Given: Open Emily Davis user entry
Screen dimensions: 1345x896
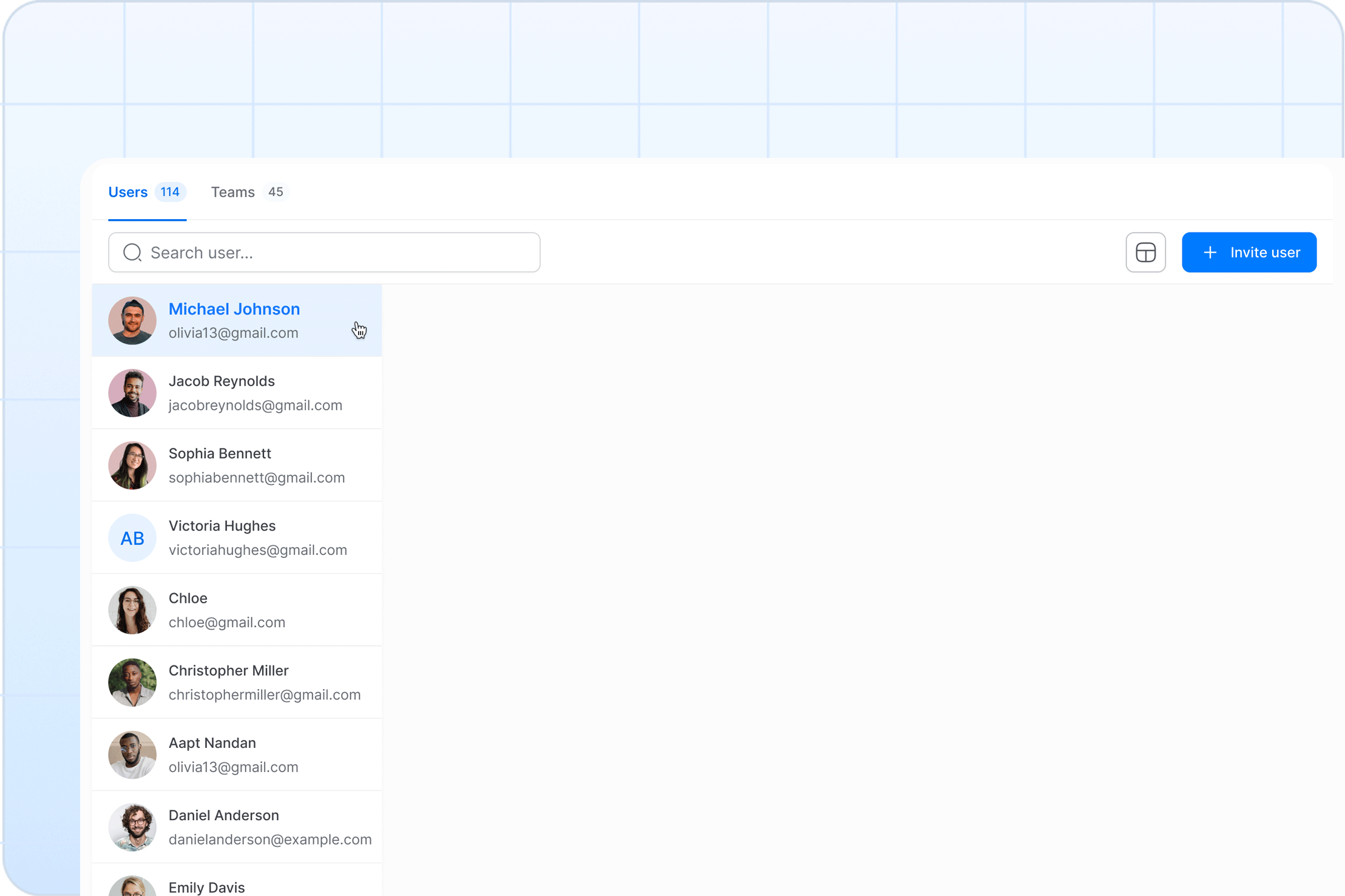Looking at the screenshot, I should point(237,880).
